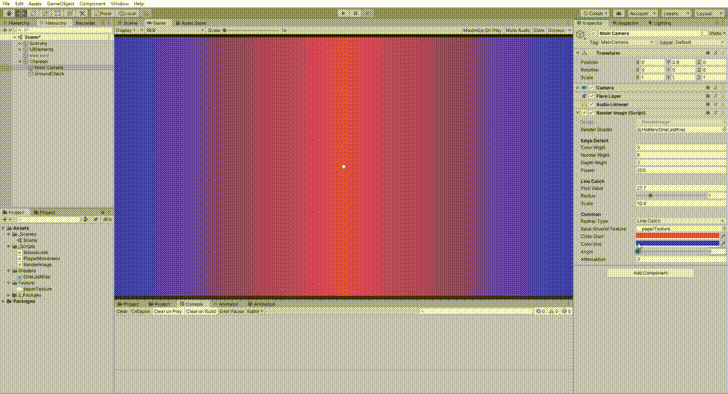
Task: Open the Gizmos dropdown in Game view
Action: [559, 30]
